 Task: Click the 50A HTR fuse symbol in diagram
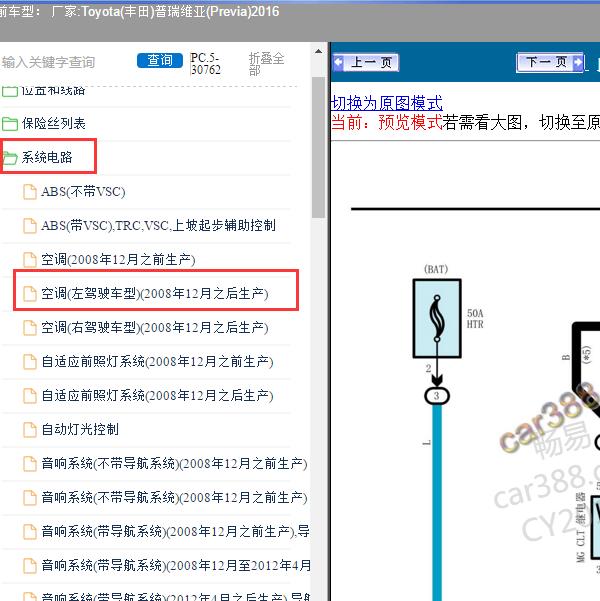pos(437,319)
